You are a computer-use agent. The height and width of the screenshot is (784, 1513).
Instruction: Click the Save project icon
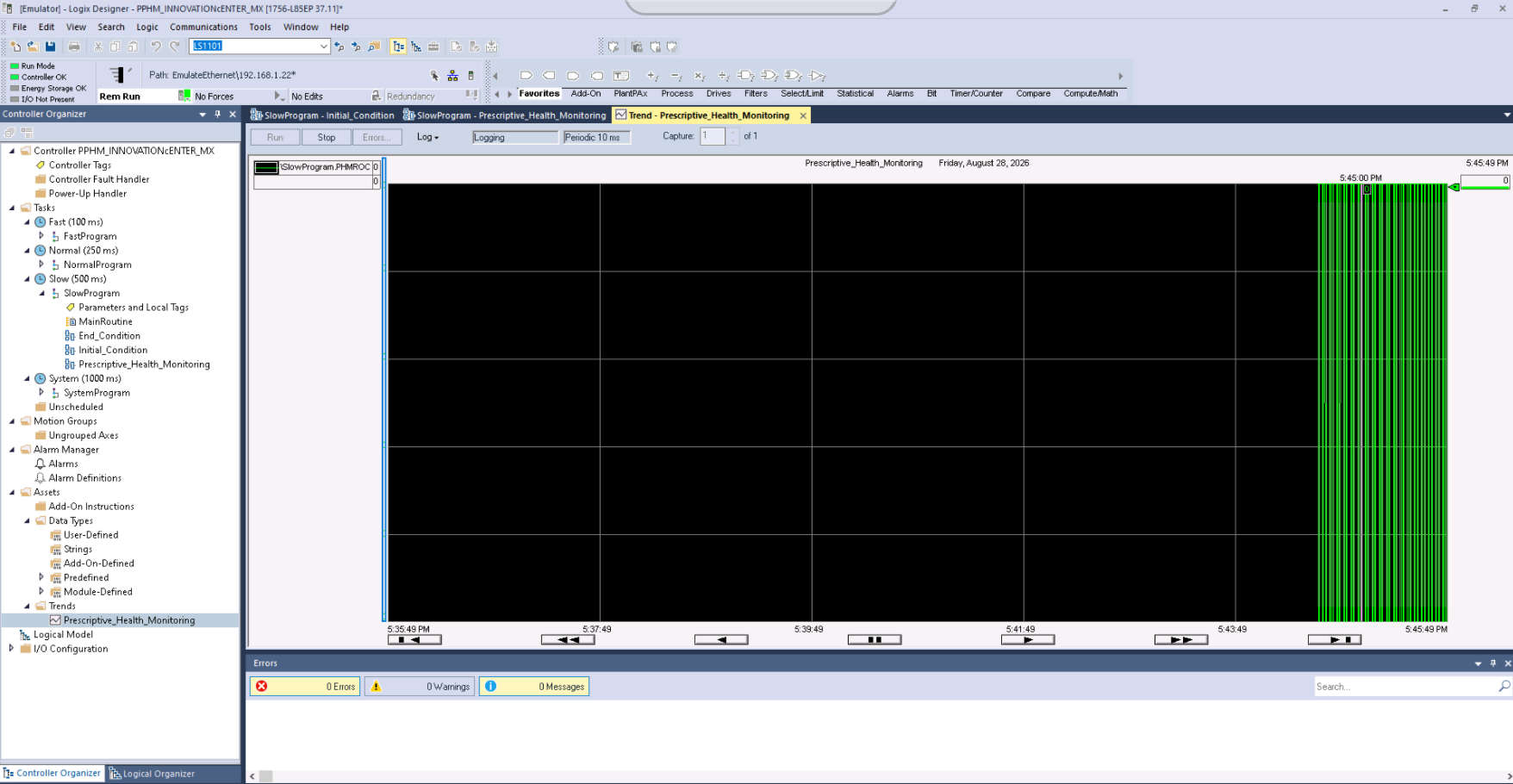(50, 47)
